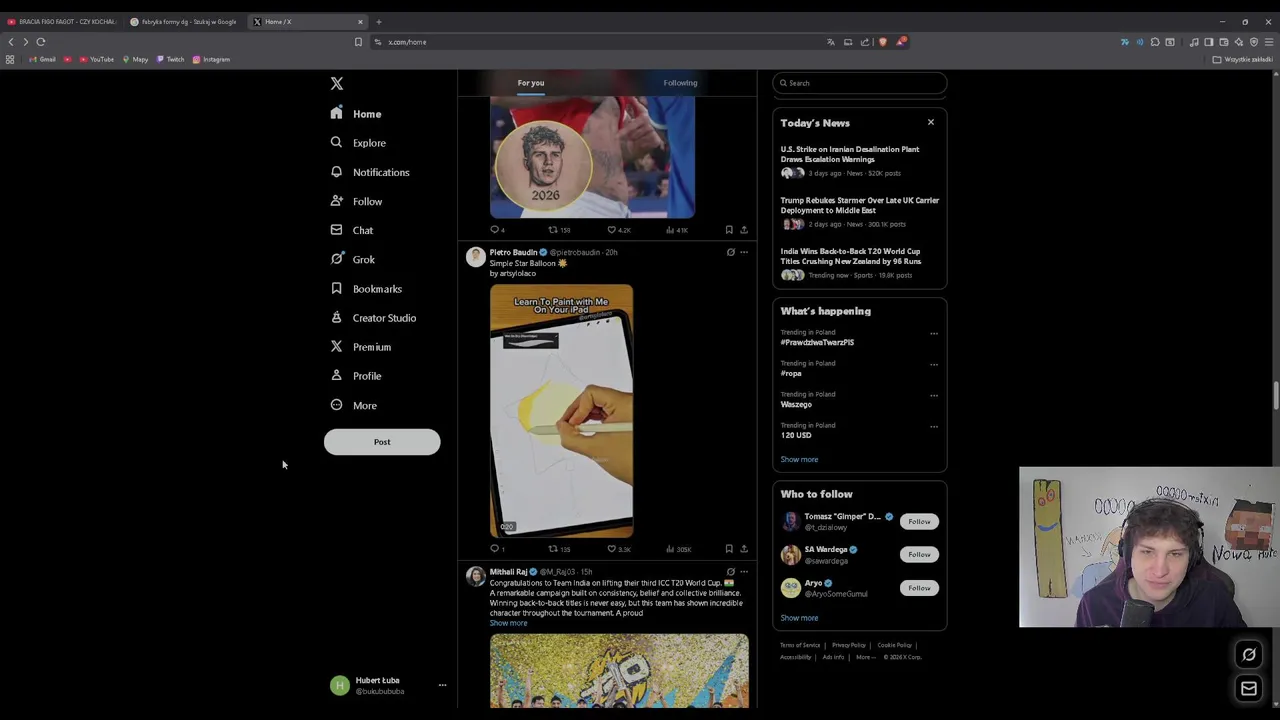Click Grok icon on Mithali Raj's post
Viewport: 1280px width, 720px height.
coord(731,572)
